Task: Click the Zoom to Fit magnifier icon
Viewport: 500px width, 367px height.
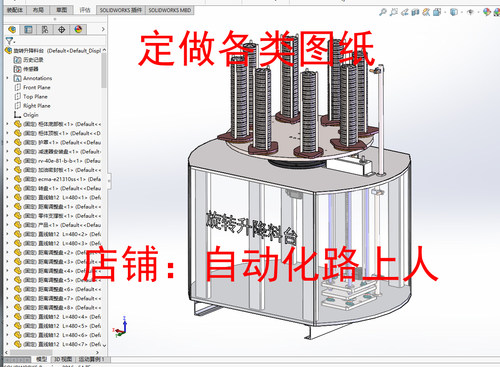Action: [x=383, y=12]
